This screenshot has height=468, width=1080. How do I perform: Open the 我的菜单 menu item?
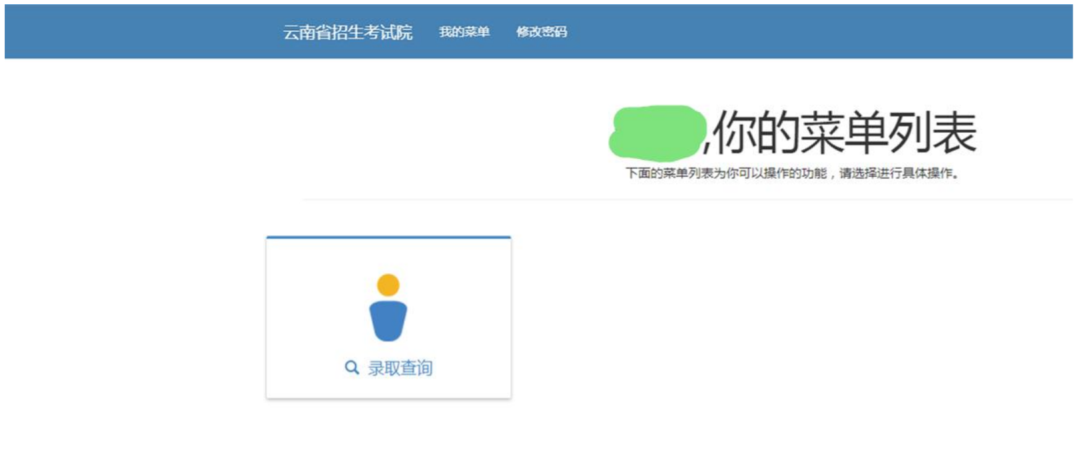click(464, 32)
